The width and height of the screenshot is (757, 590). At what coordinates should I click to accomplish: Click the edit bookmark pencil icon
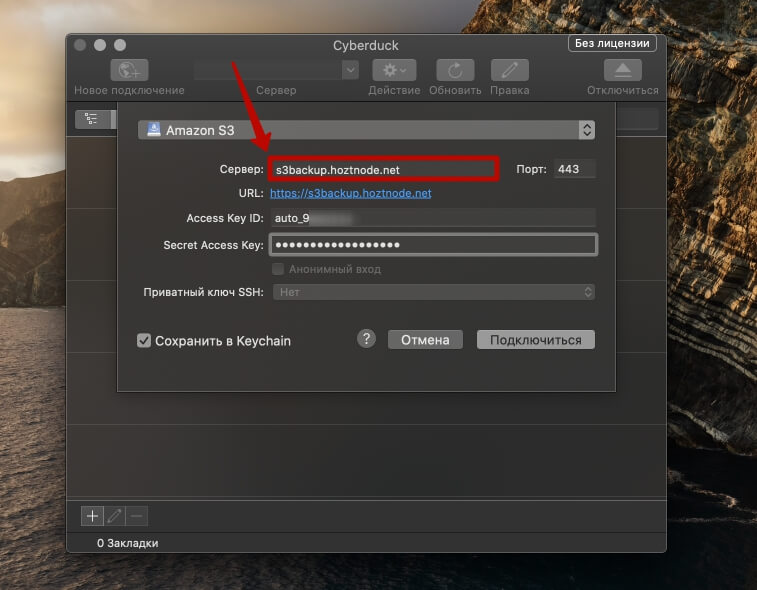click(114, 516)
